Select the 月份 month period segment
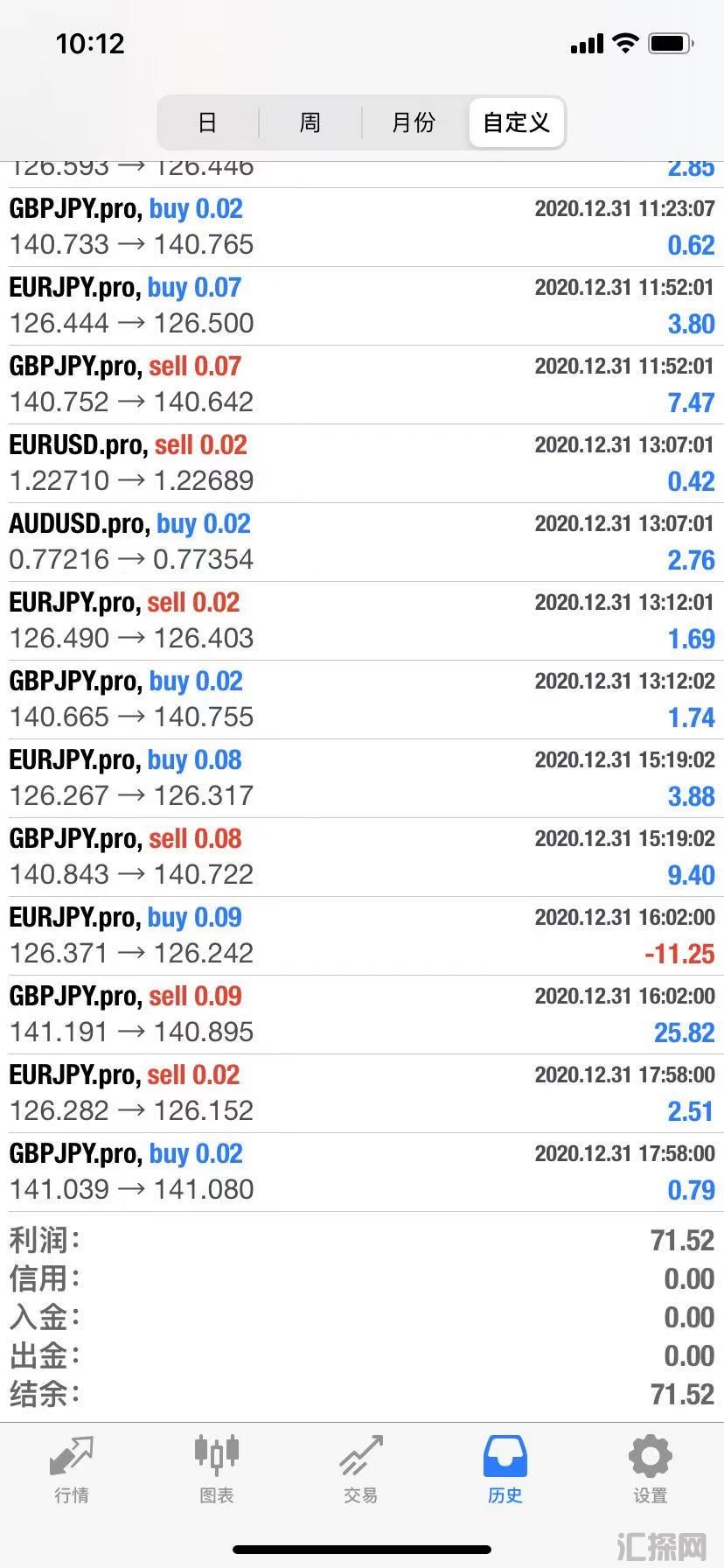 [414, 122]
